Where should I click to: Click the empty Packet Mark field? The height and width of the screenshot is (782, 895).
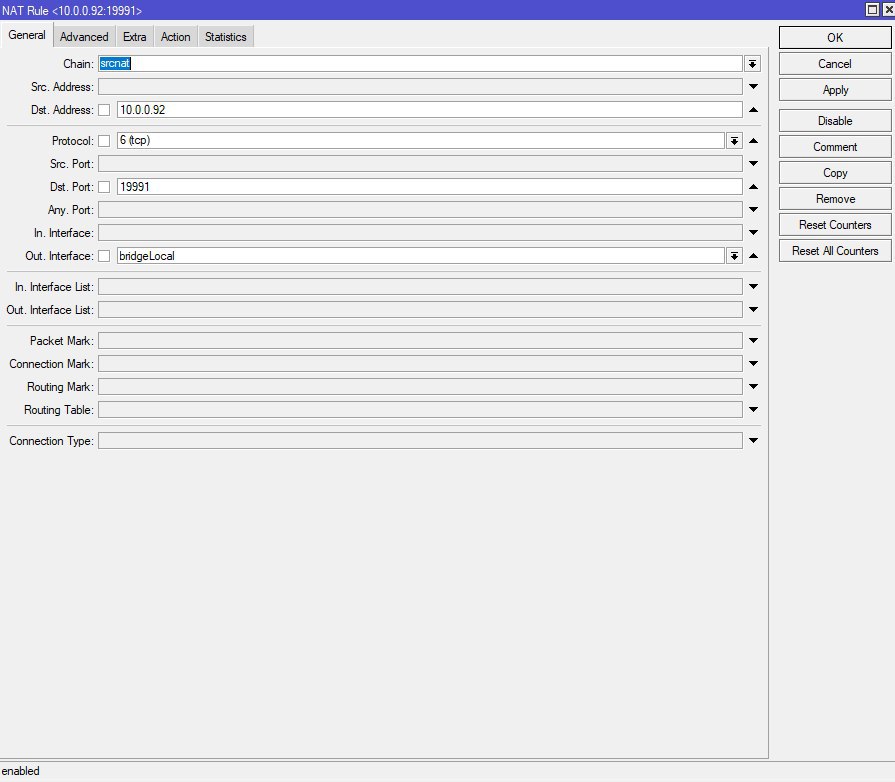tap(420, 341)
